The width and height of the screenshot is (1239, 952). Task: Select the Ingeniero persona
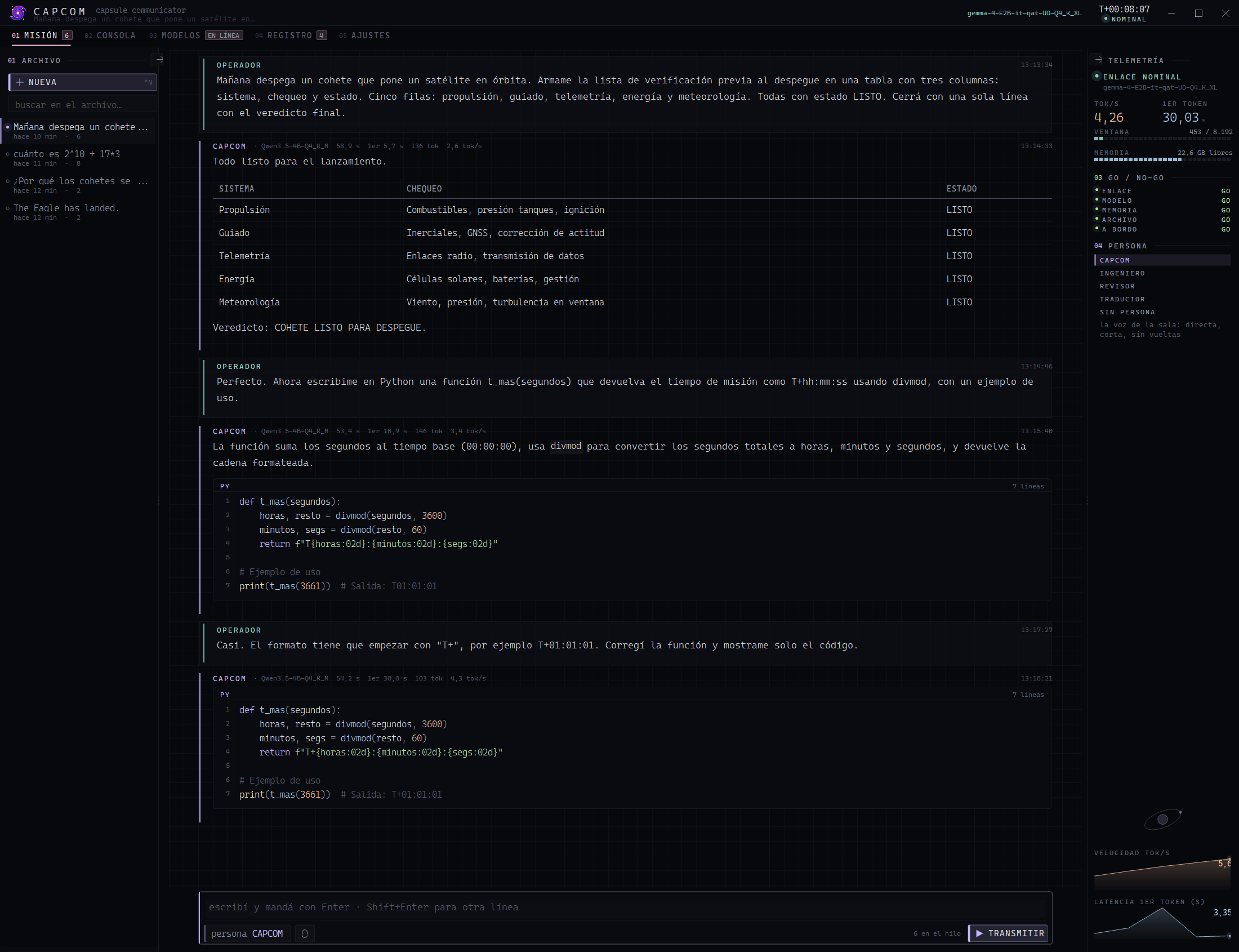click(x=1162, y=273)
